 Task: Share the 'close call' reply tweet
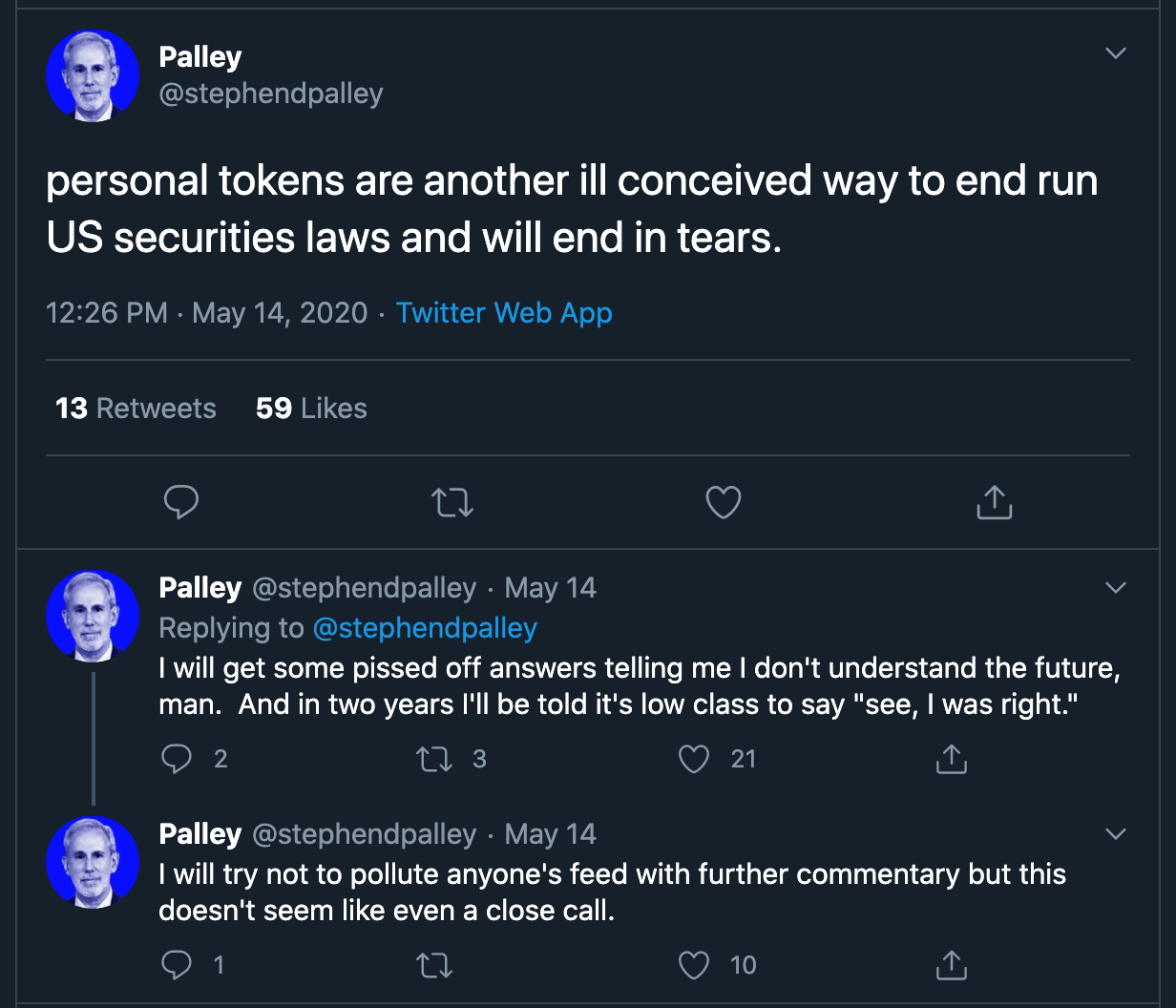951,966
